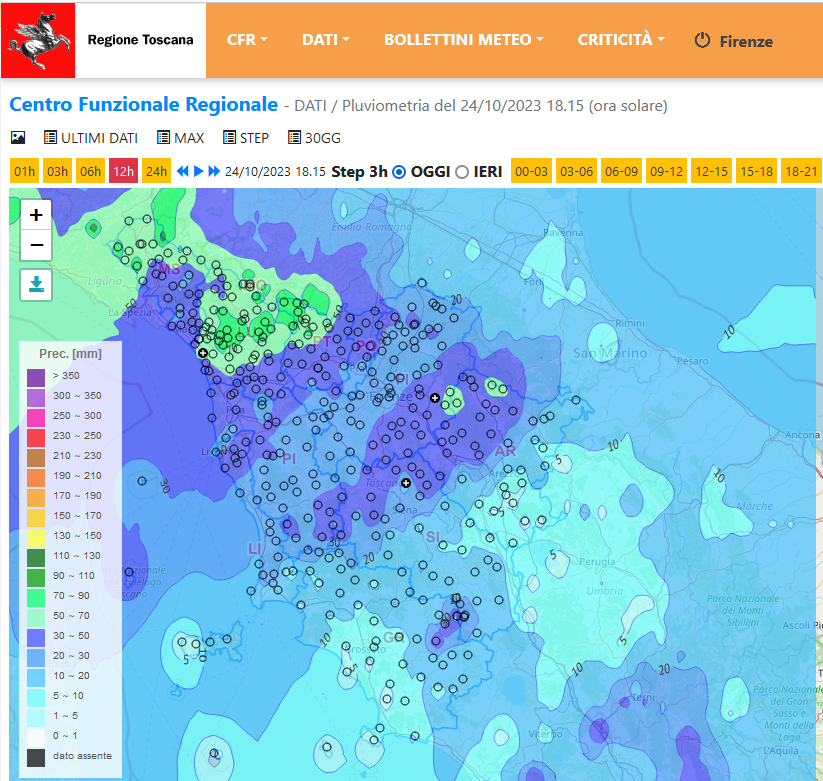Play the rainfall animation

pyautogui.click(x=198, y=171)
